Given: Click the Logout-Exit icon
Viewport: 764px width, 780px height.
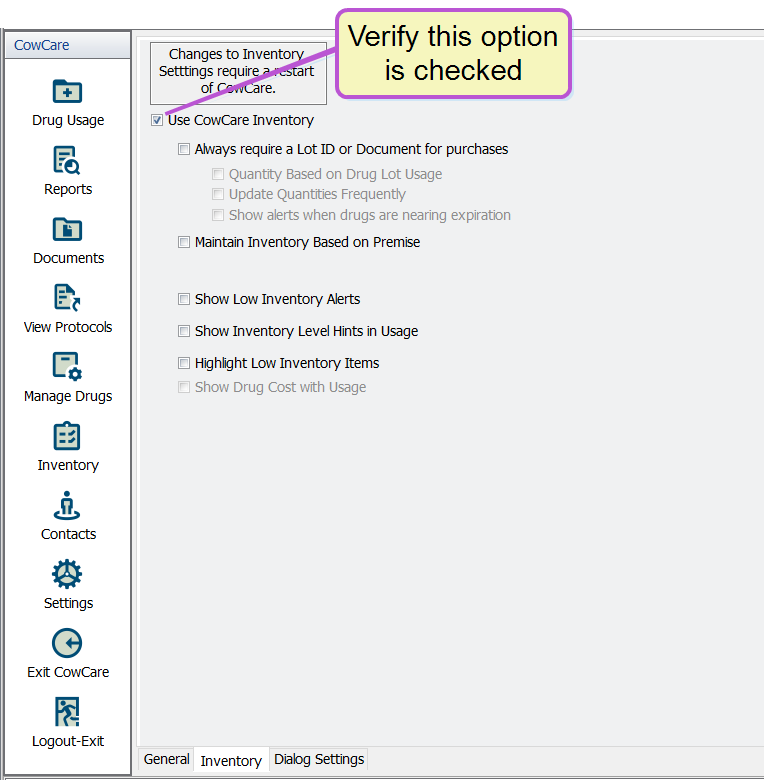Looking at the screenshot, I should click(67, 712).
